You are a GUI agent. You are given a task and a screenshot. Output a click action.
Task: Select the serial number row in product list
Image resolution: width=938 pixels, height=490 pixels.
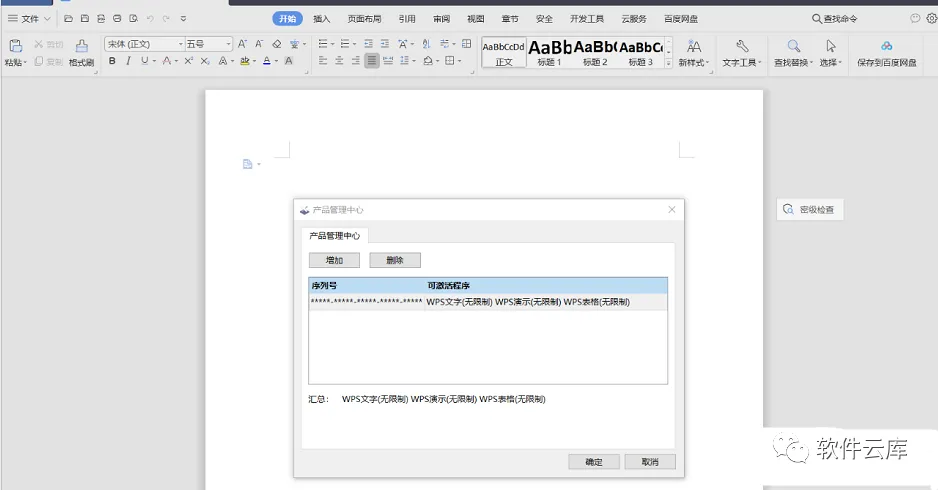click(x=488, y=302)
